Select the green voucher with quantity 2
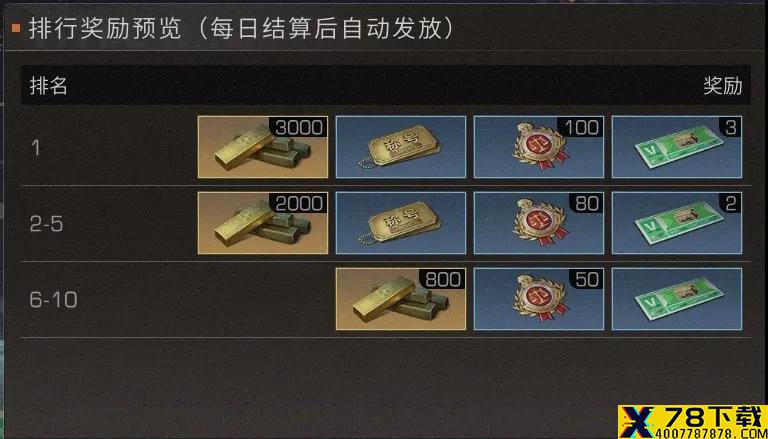Image resolution: width=768 pixels, height=439 pixels. point(677,223)
